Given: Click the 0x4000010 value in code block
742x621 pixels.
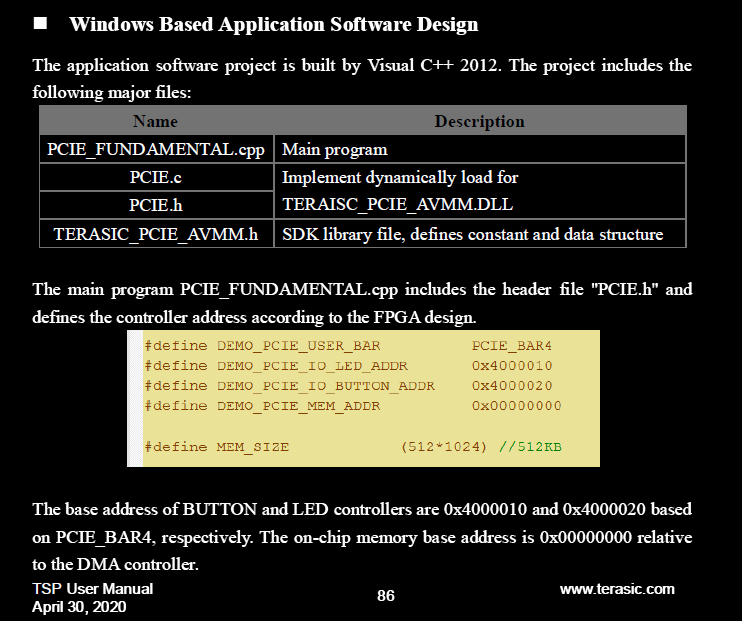Looking at the screenshot, I should (x=512, y=366).
